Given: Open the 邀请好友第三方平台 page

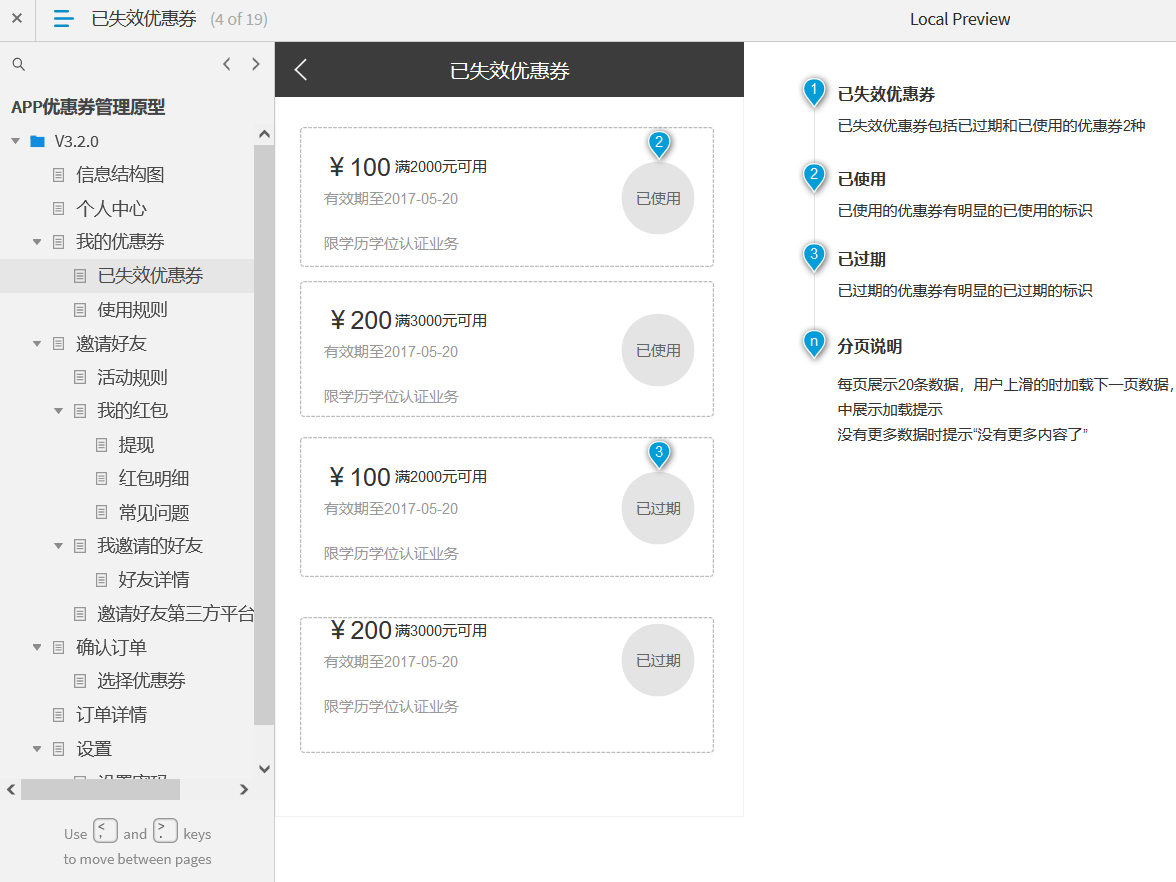Looking at the screenshot, I should point(176,614).
